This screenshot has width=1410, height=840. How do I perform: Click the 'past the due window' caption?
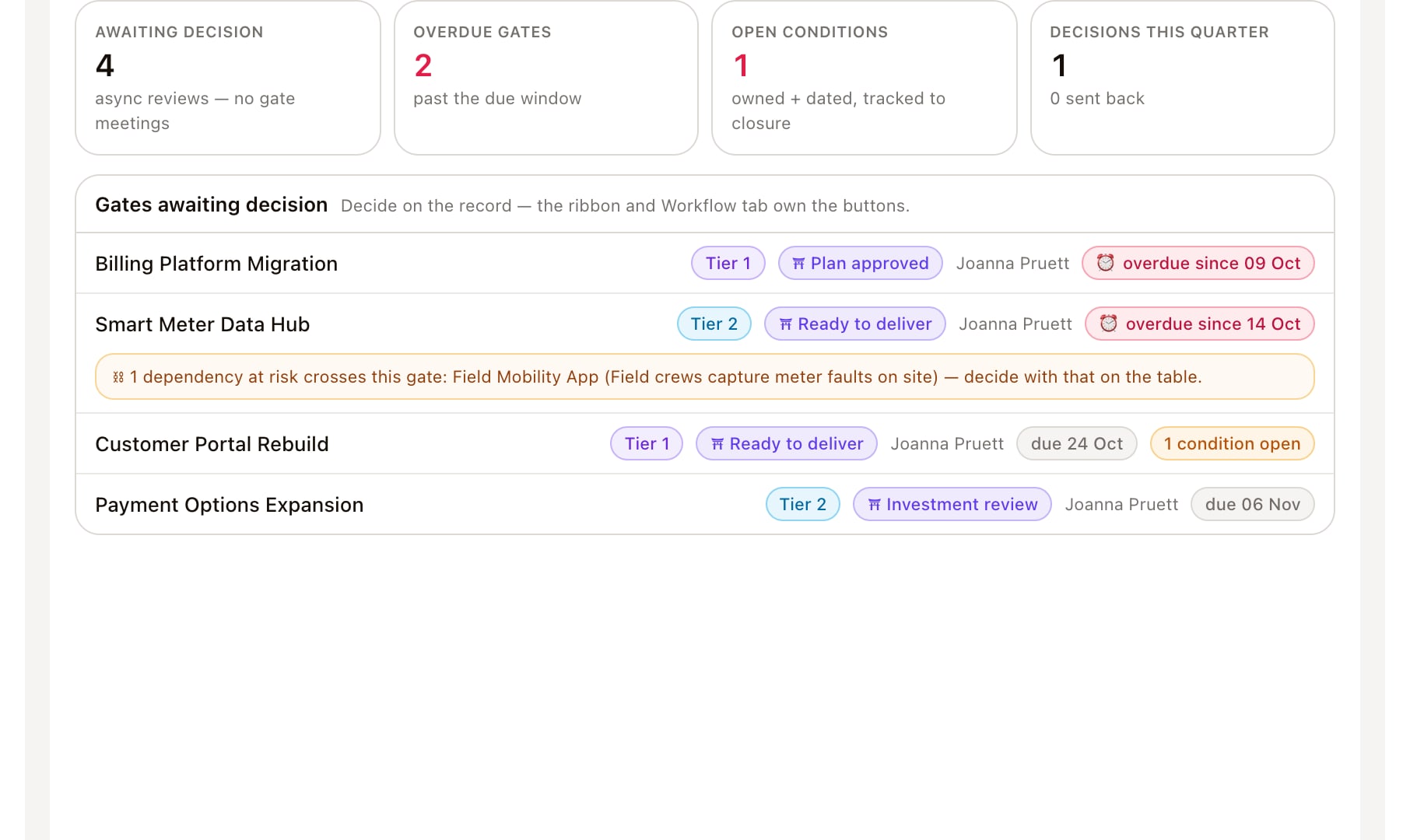(497, 99)
